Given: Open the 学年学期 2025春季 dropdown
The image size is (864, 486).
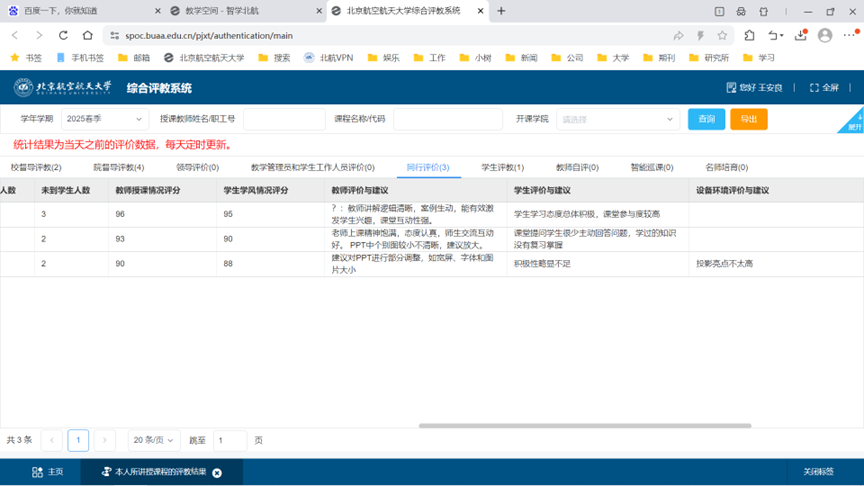Looking at the screenshot, I should click(105, 119).
